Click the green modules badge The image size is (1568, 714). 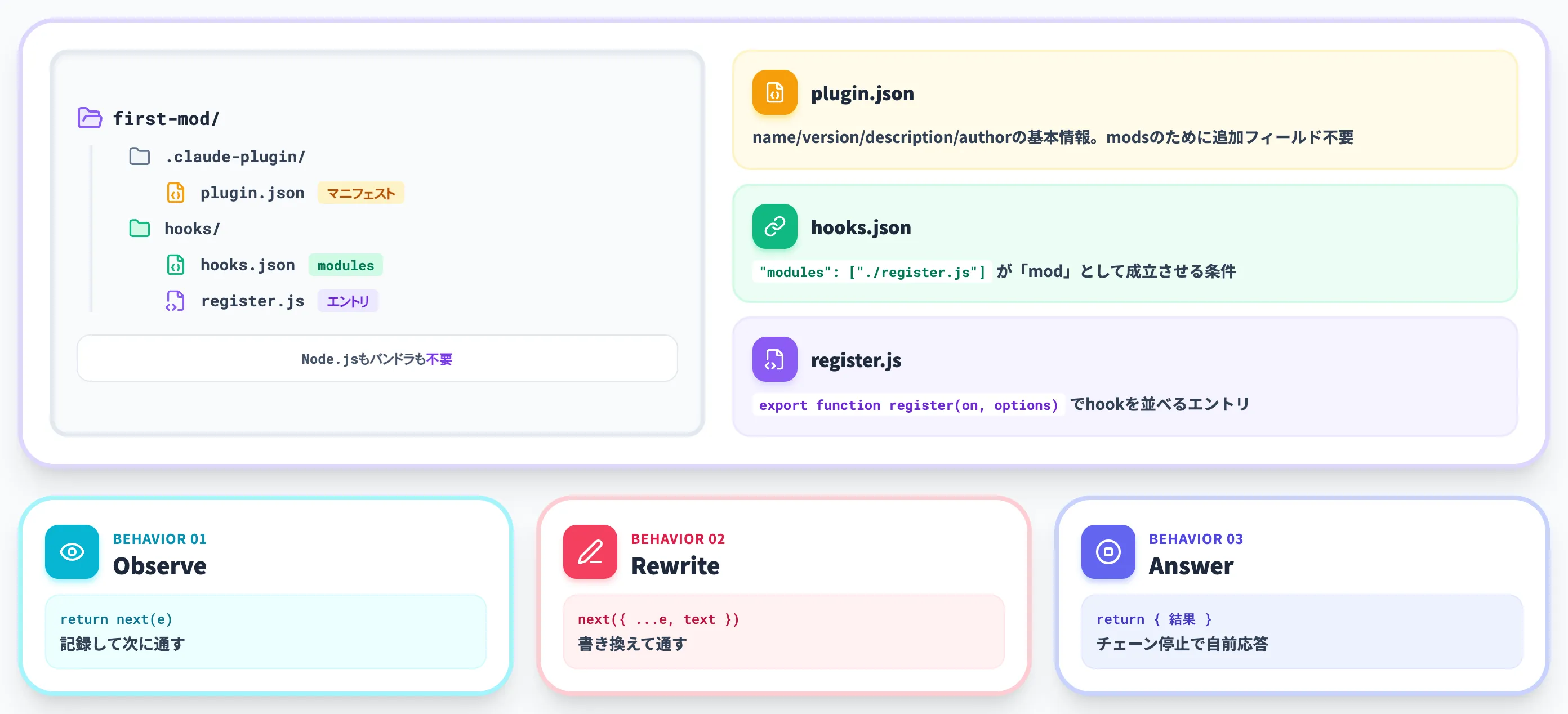pos(346,265)
